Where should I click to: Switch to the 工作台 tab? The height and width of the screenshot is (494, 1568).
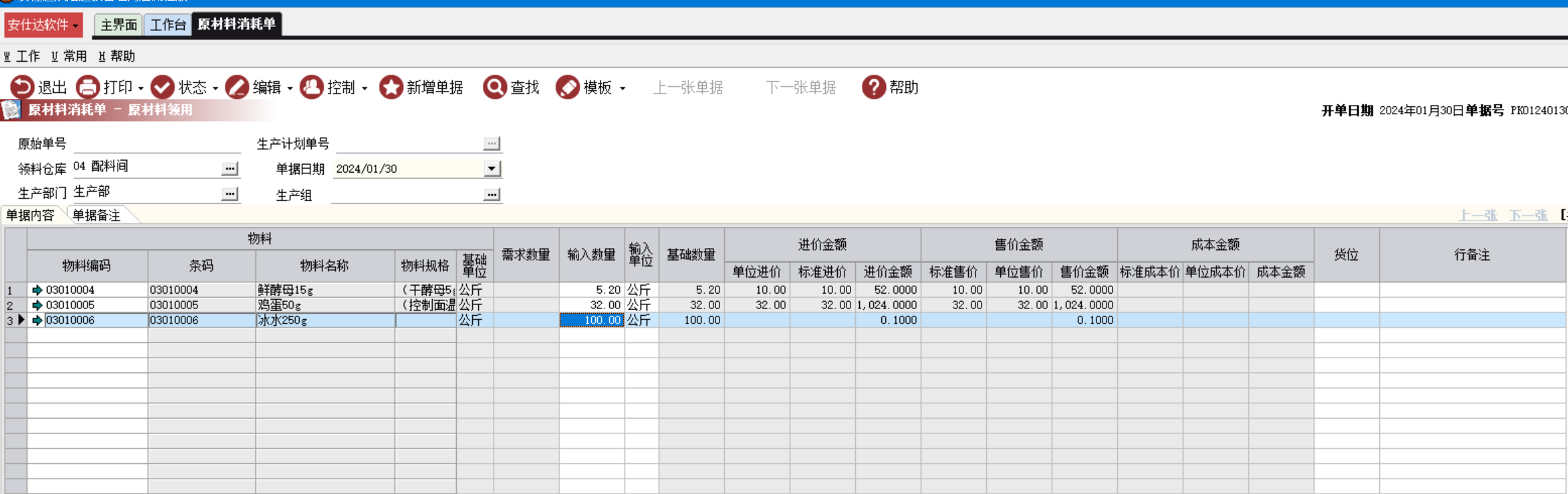point(167,25)
